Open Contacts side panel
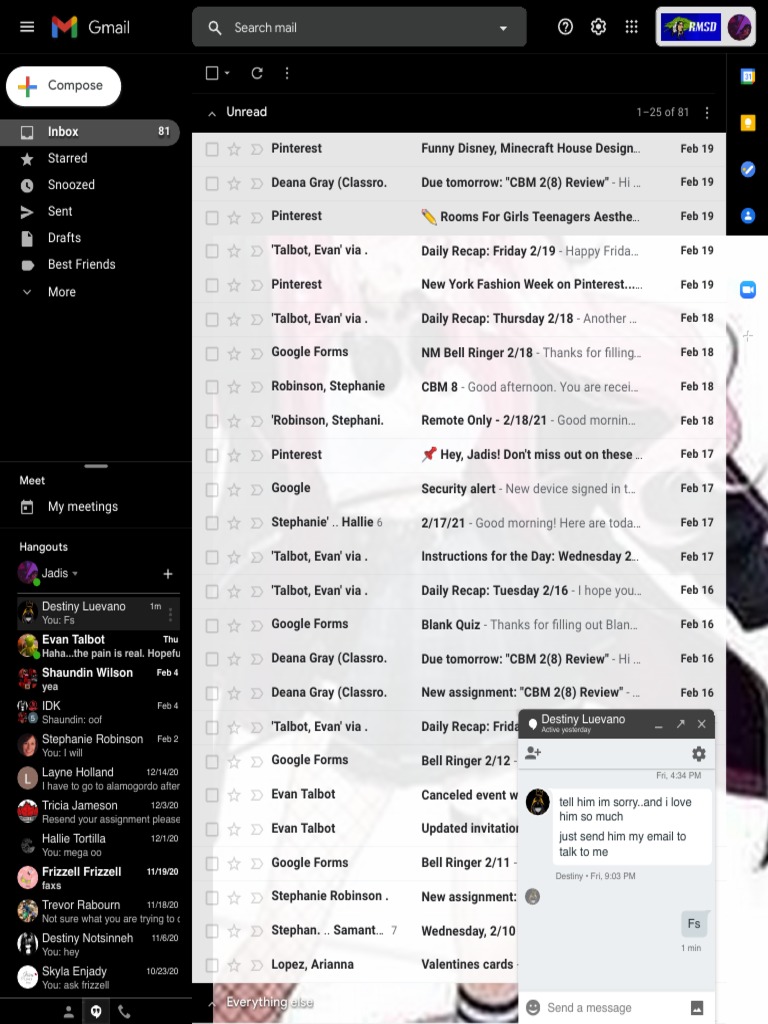 [x=748, y=216]
